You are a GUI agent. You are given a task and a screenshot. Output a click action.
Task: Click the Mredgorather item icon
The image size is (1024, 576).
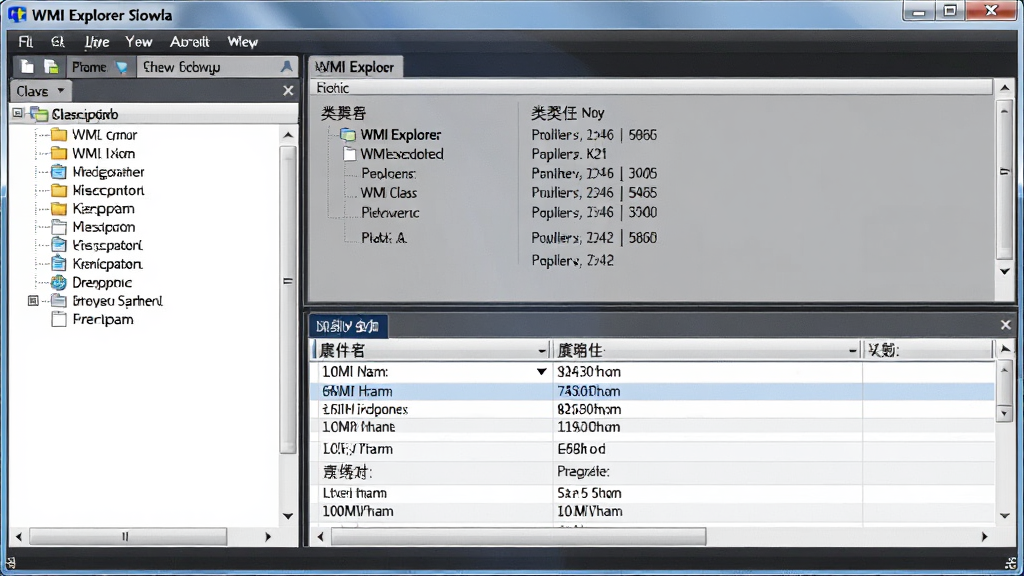click(x=59, y=172)
